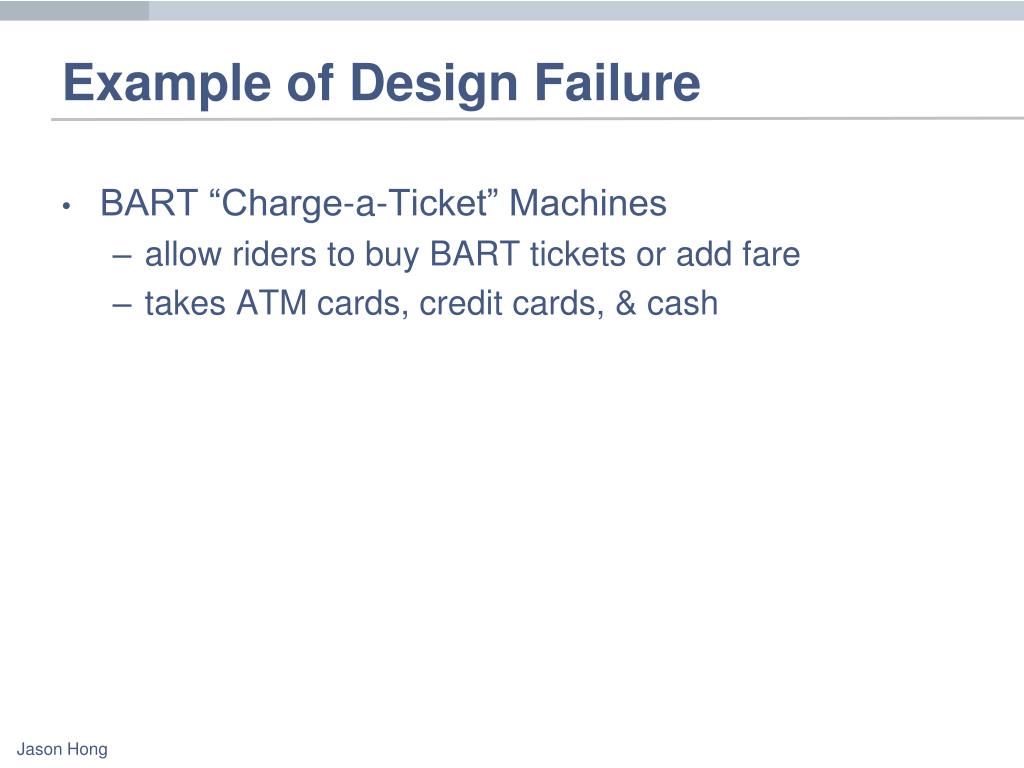Screen dimensions: 1024x768
Task: Click the darker gray segment of top bar
Action: coord(74,10)
